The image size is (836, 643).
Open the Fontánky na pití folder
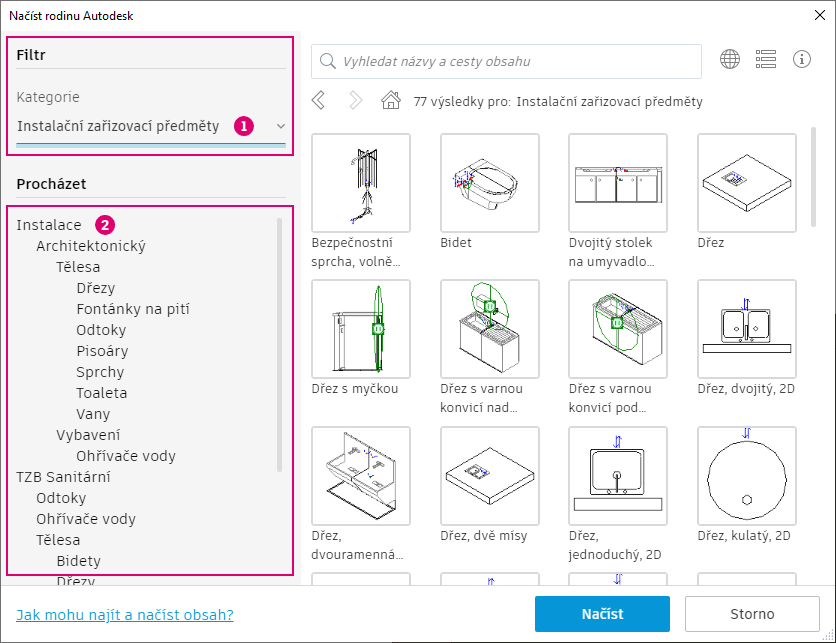point(133,309)
